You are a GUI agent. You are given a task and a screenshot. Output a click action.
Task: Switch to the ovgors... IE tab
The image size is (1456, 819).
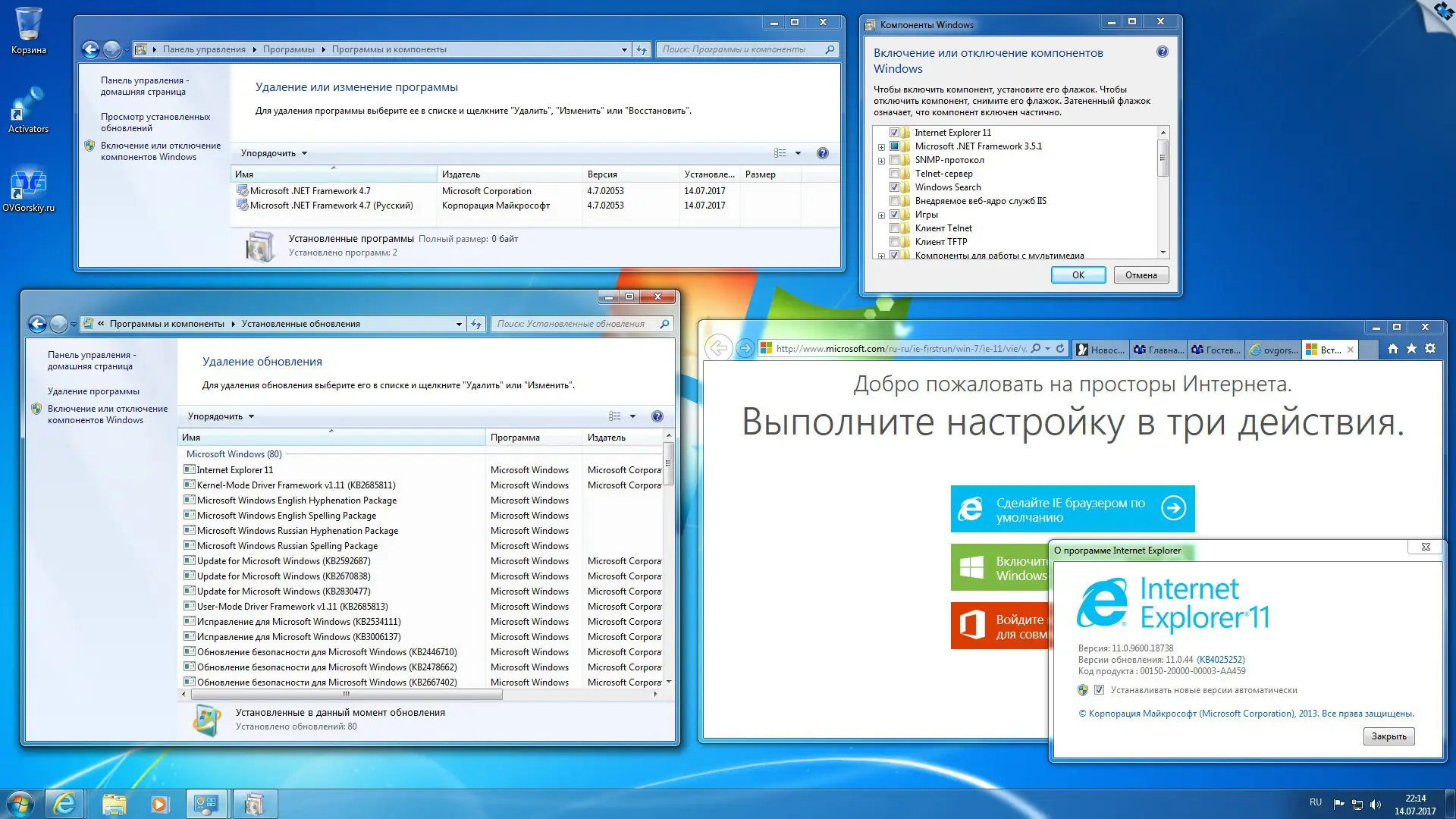(1273, 350)
